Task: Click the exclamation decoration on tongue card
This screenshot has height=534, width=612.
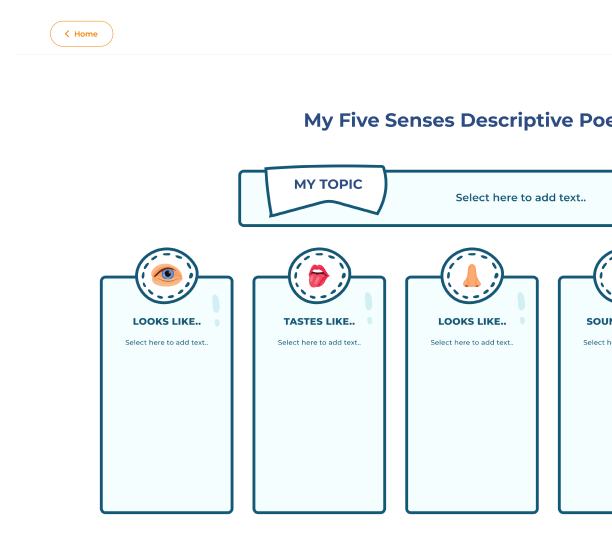Action: [x=369, y=308]
